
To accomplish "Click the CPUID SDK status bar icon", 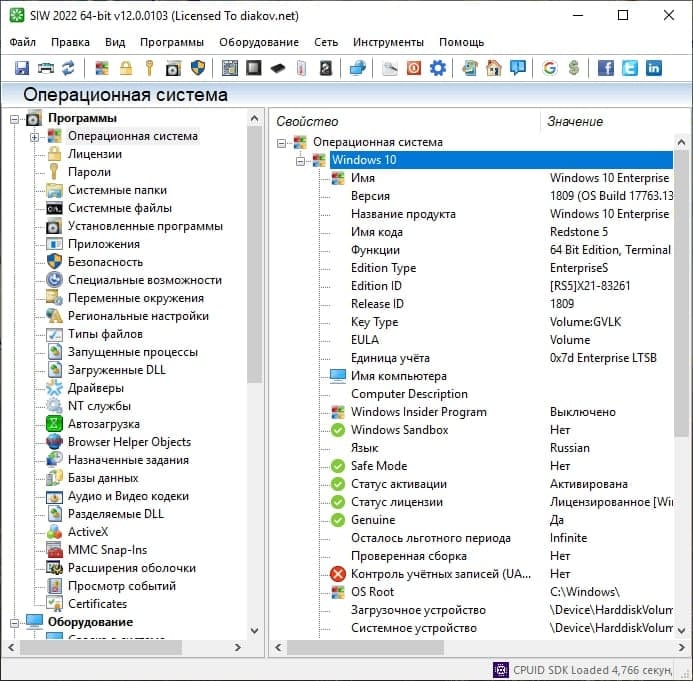I will click(500, 670).
